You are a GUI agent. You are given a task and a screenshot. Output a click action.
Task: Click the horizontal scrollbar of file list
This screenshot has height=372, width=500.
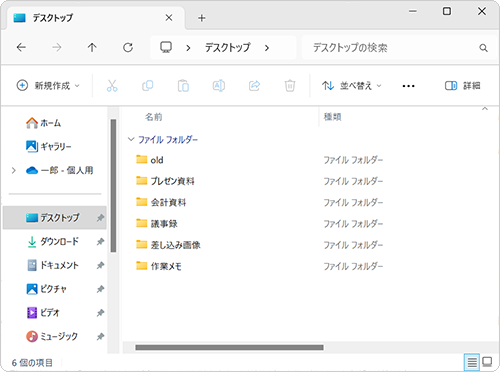pos(229,347)
